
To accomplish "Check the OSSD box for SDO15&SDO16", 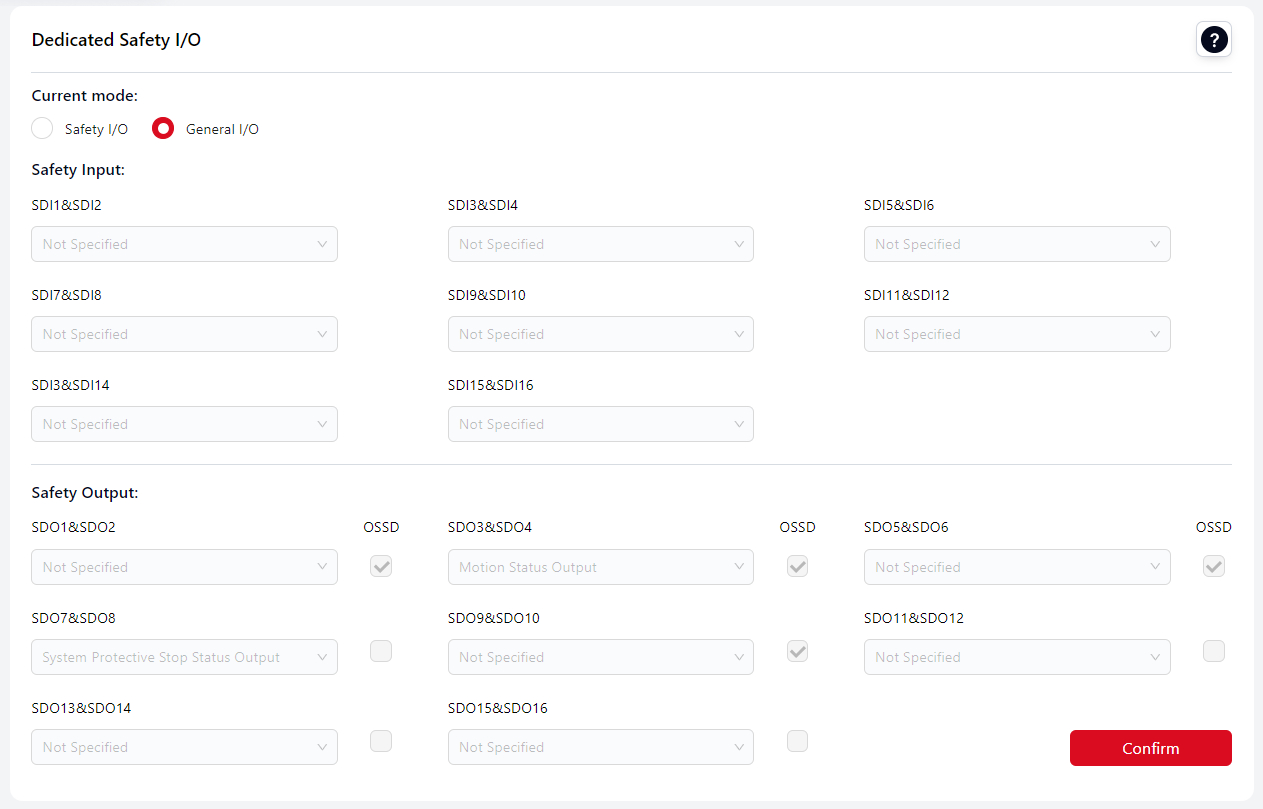I will (x=797, y=741).
